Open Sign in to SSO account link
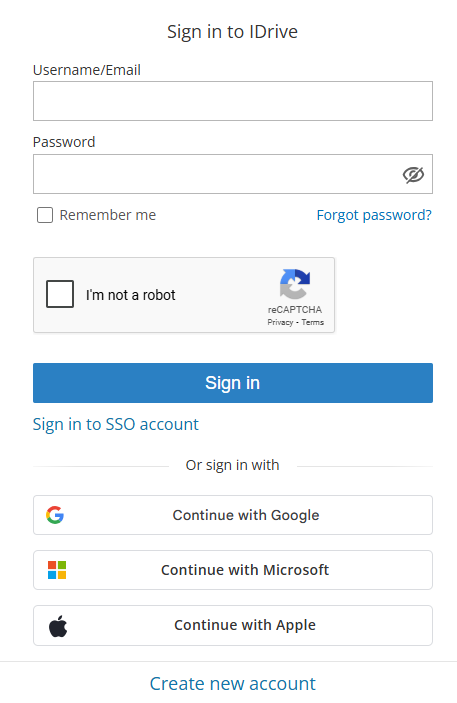457x703 pixels. click(116, 424)
